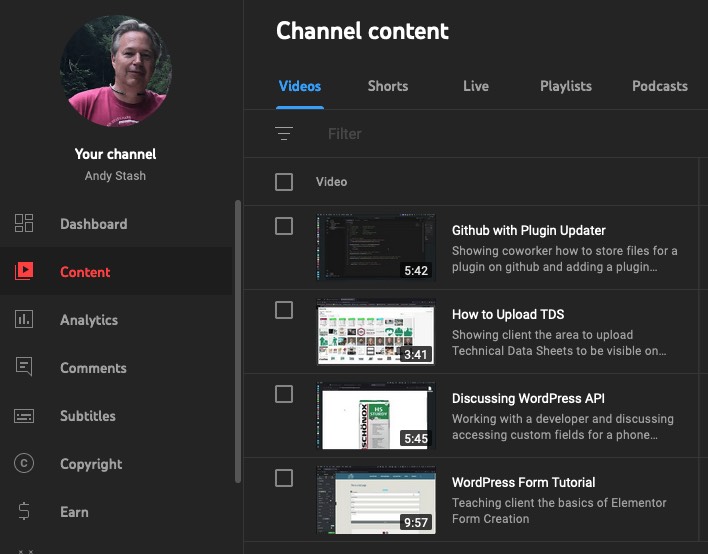The width and height of the screenshot is (708, 554).
Task: Tick the Discussing WordPress API checkbox
Action: (x=284, y=395)
